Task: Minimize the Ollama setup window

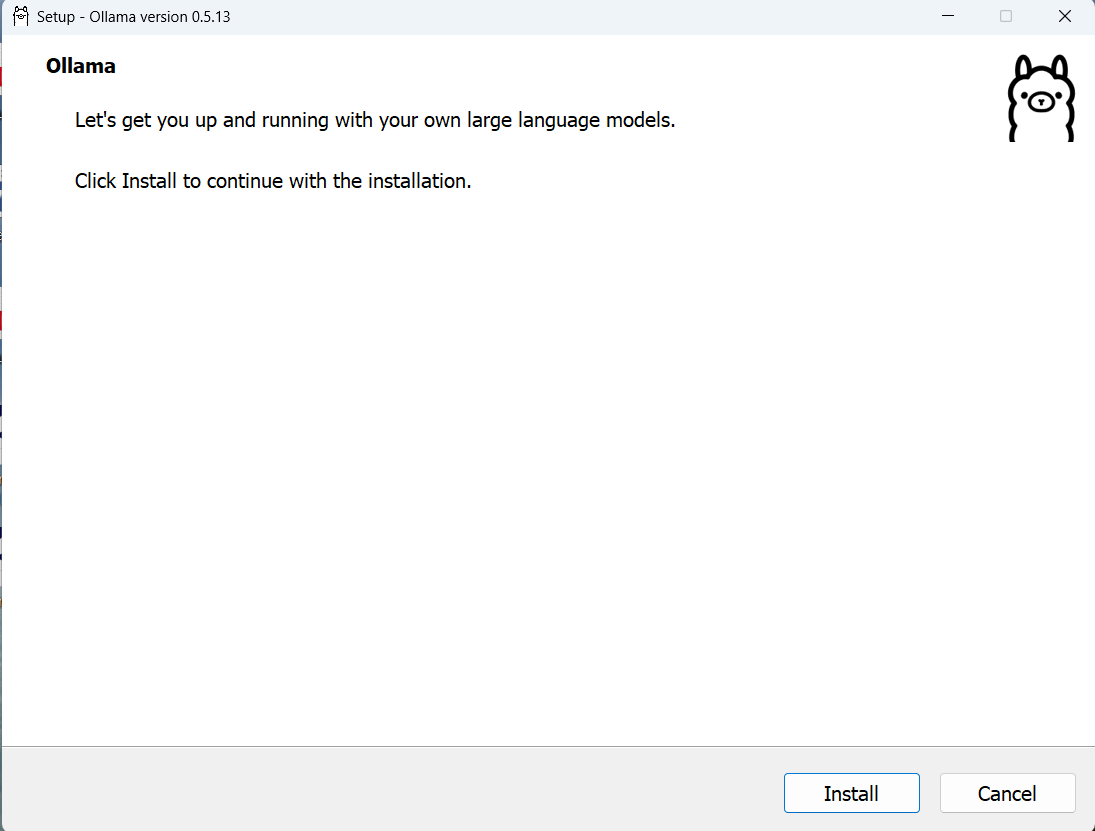Action: click(x=947, y=16)
